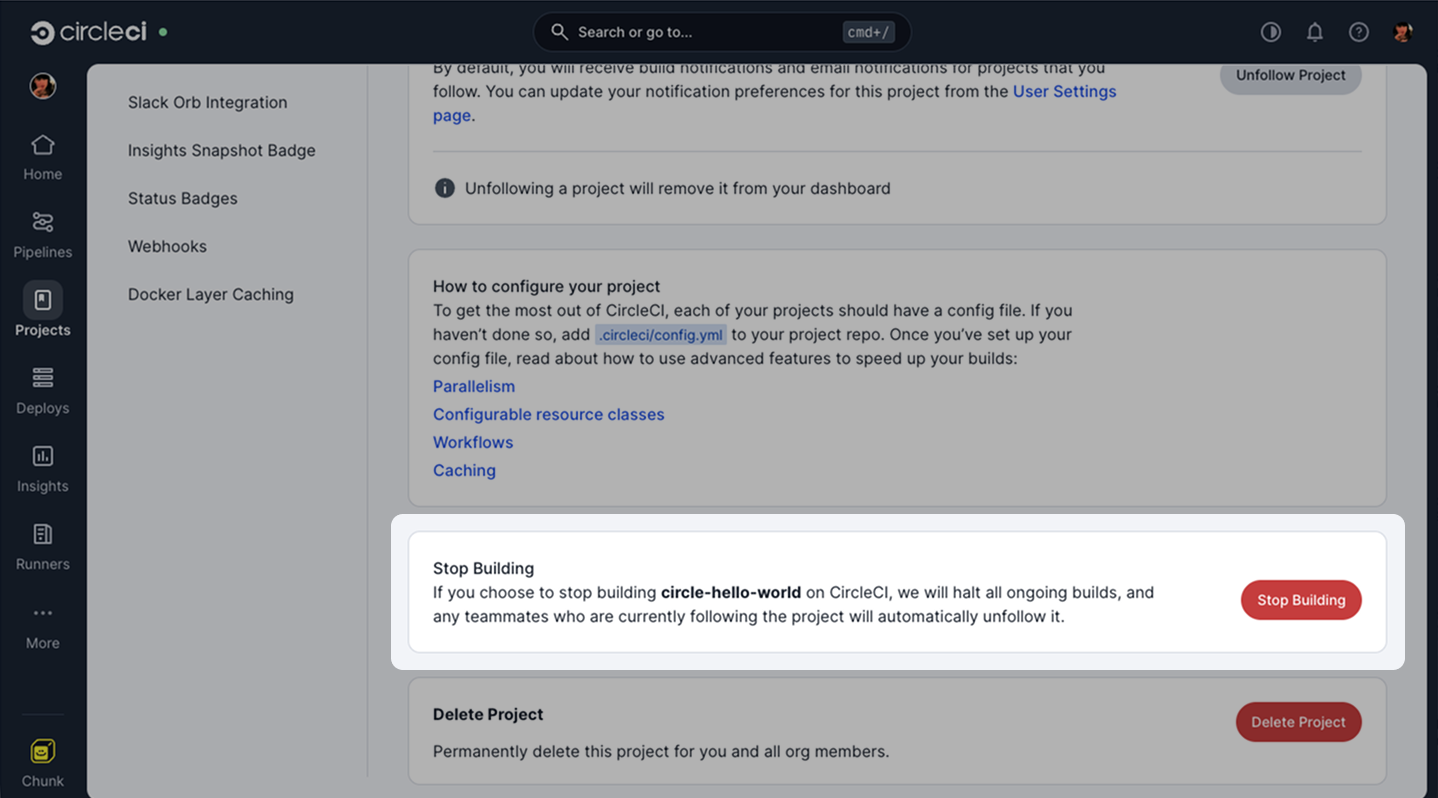Click the help question mark icon
The image size is (1438, 798).
(x=1359, y=31)
